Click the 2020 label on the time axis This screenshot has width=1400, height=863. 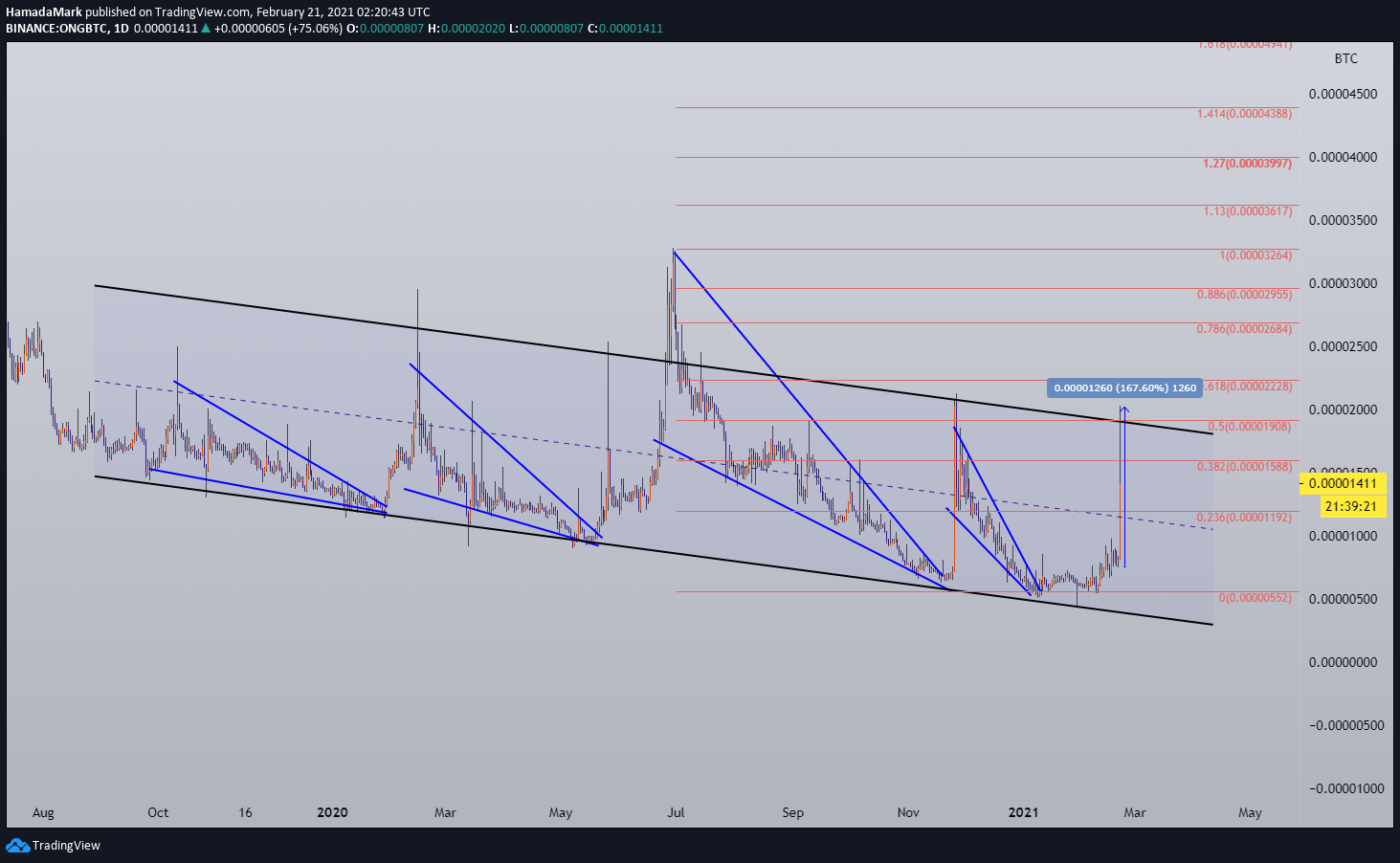coord(332,812)
